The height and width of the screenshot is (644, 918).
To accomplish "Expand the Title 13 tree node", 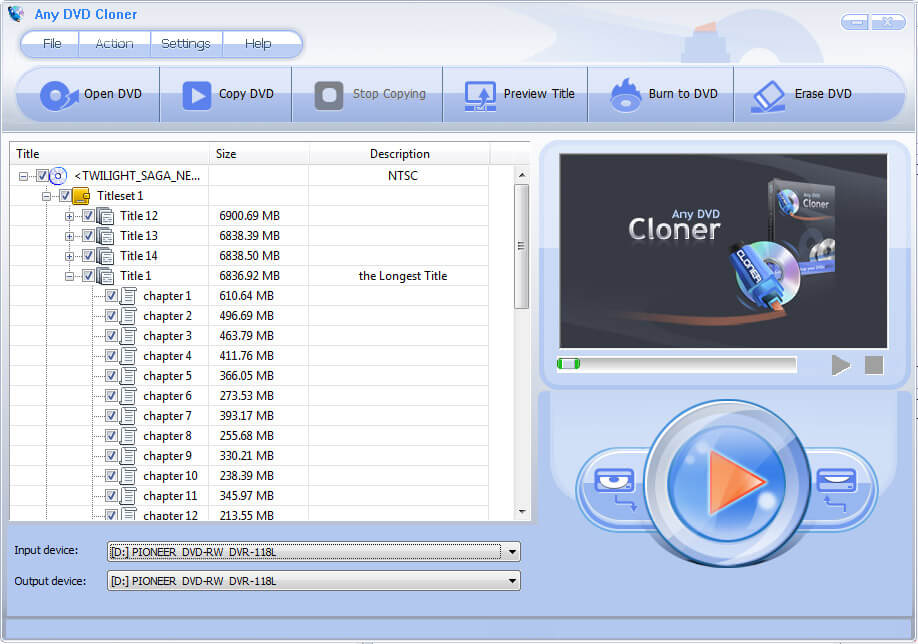I will click(70, 236).
